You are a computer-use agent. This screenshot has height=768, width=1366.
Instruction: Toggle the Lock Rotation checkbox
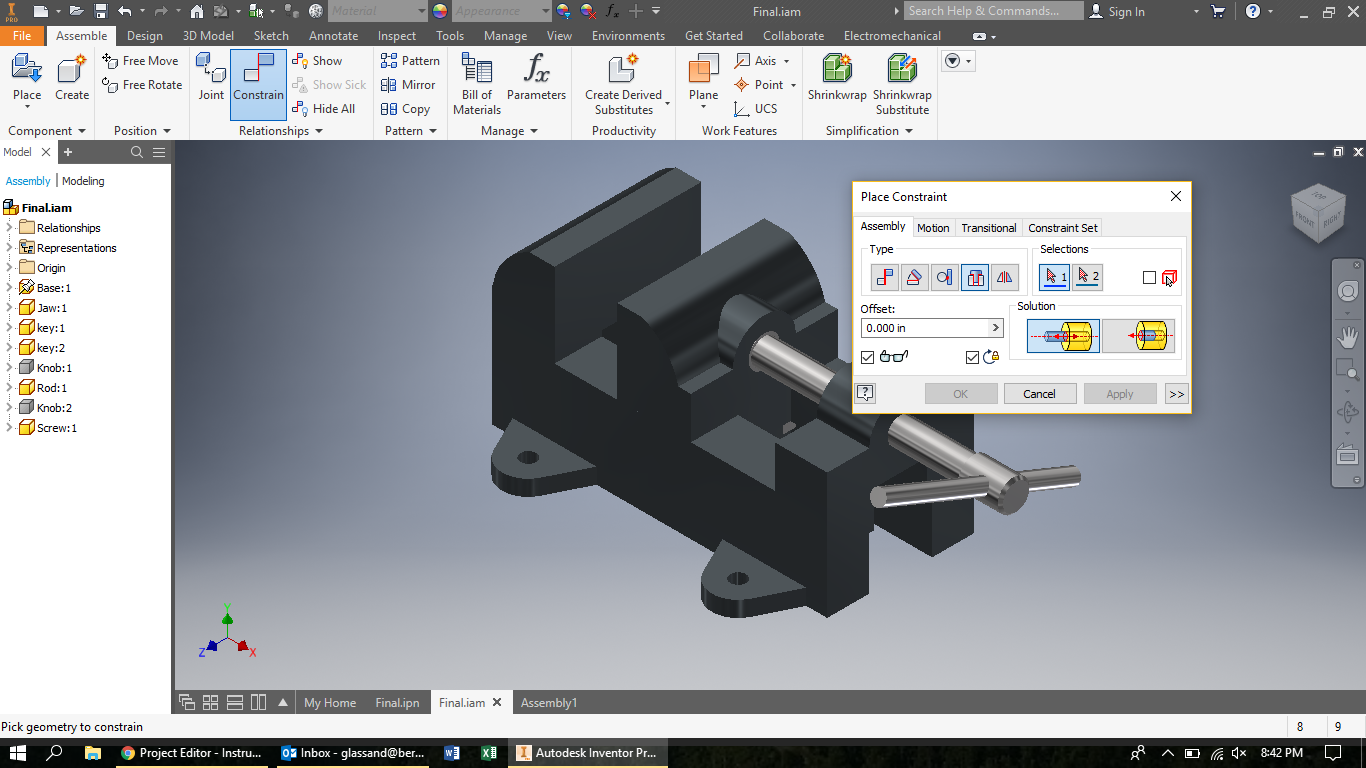(x=972, y=357)
